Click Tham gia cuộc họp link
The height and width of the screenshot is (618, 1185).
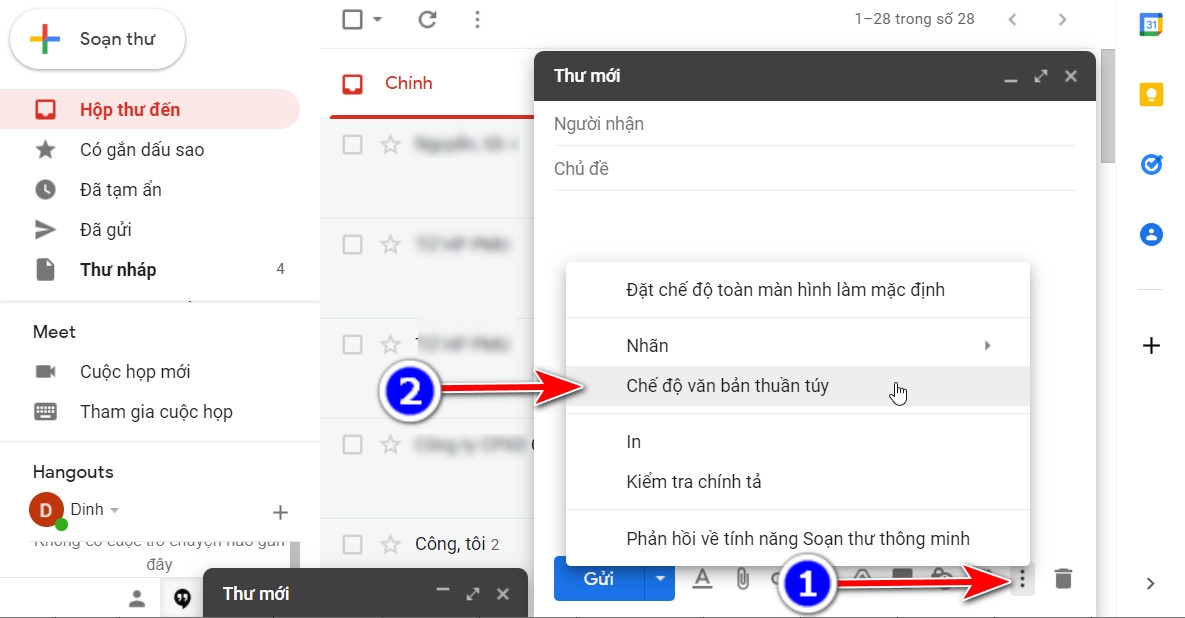156,412
